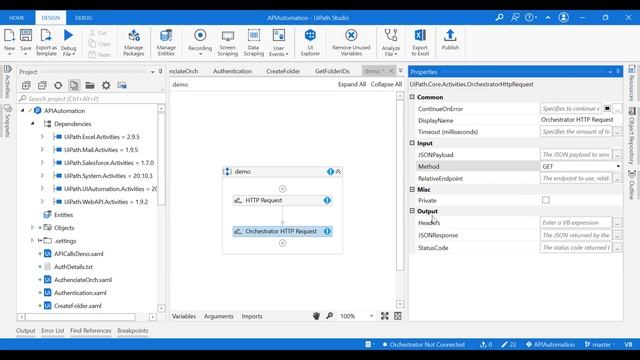Click the JSONPayload input field
Screen dimensions: 640x360
[x=576, y=155]
